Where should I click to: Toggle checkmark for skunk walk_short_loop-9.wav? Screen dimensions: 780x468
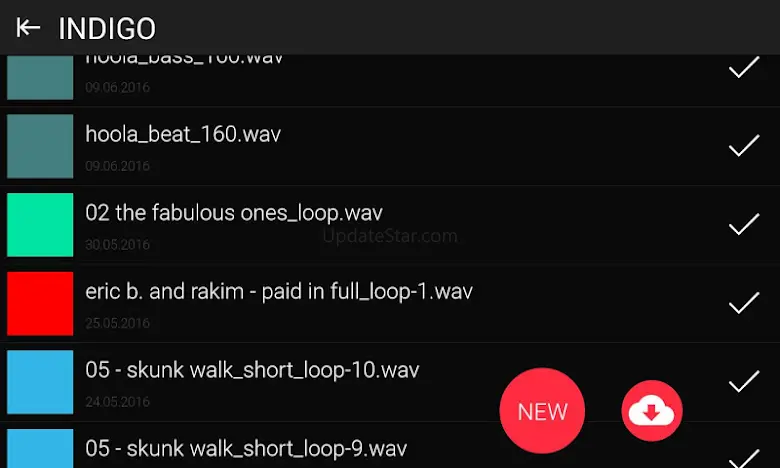coord(744,459)
